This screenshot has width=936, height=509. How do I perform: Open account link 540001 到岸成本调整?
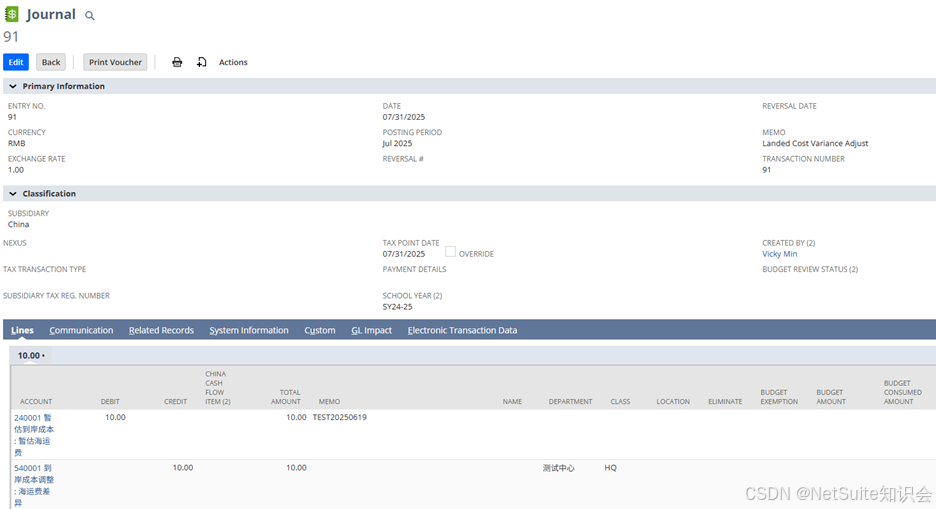coord(33,485)
